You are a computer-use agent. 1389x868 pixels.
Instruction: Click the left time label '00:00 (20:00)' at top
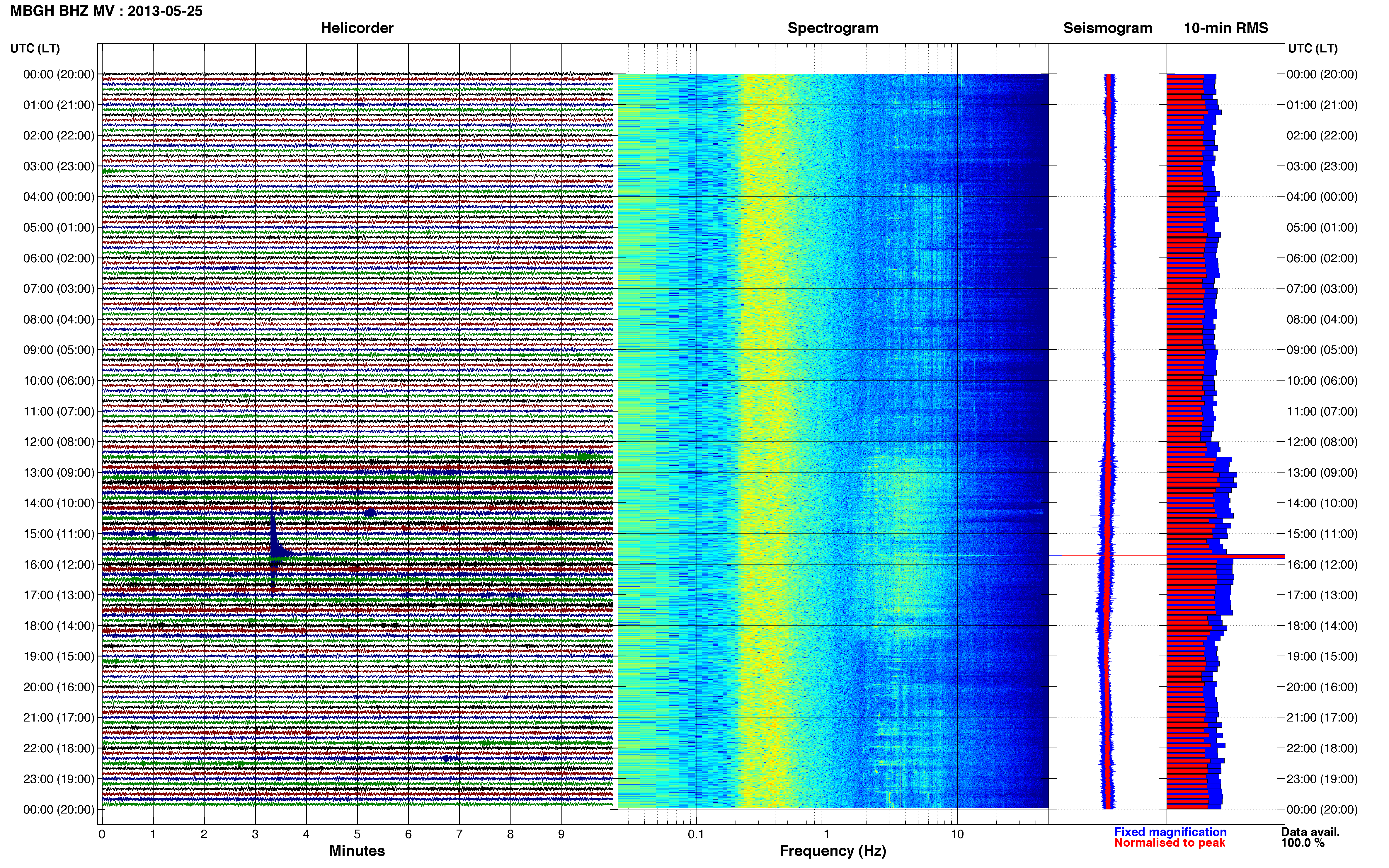(59, 74)
